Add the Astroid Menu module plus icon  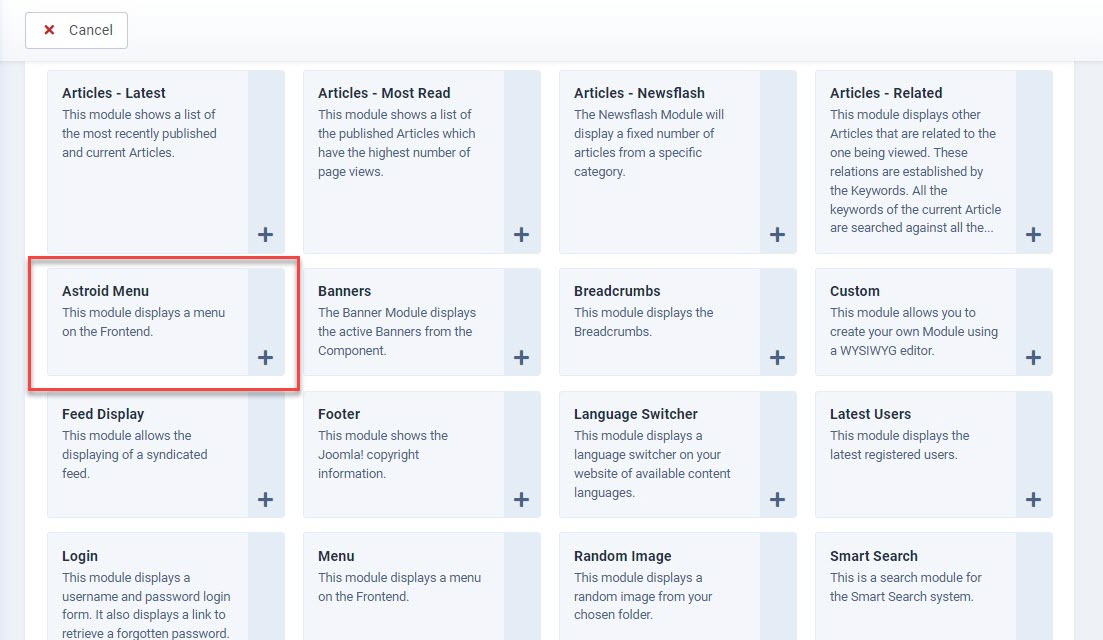265,358
